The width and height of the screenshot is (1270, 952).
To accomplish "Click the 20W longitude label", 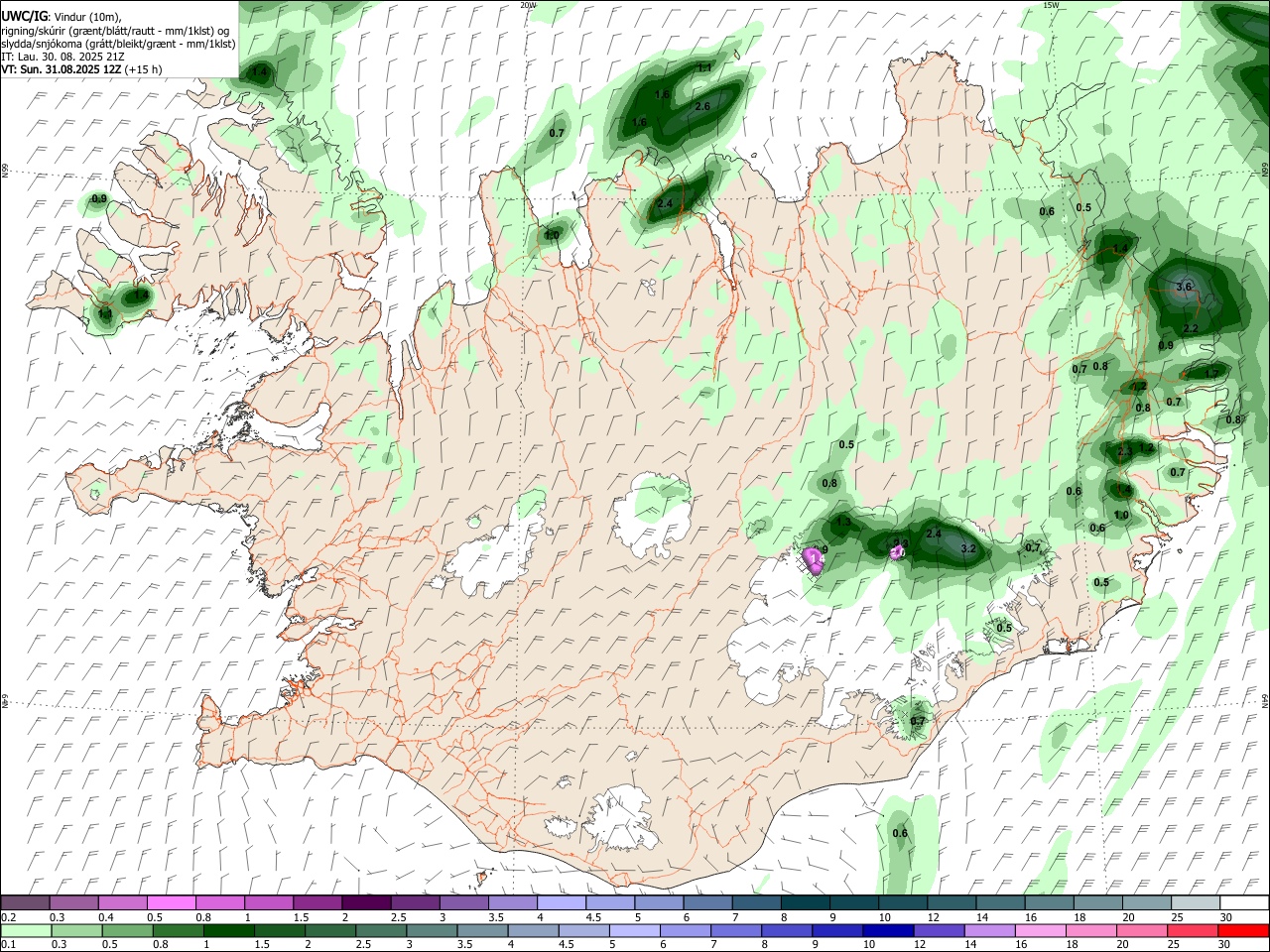I will [x=528, y=5].
